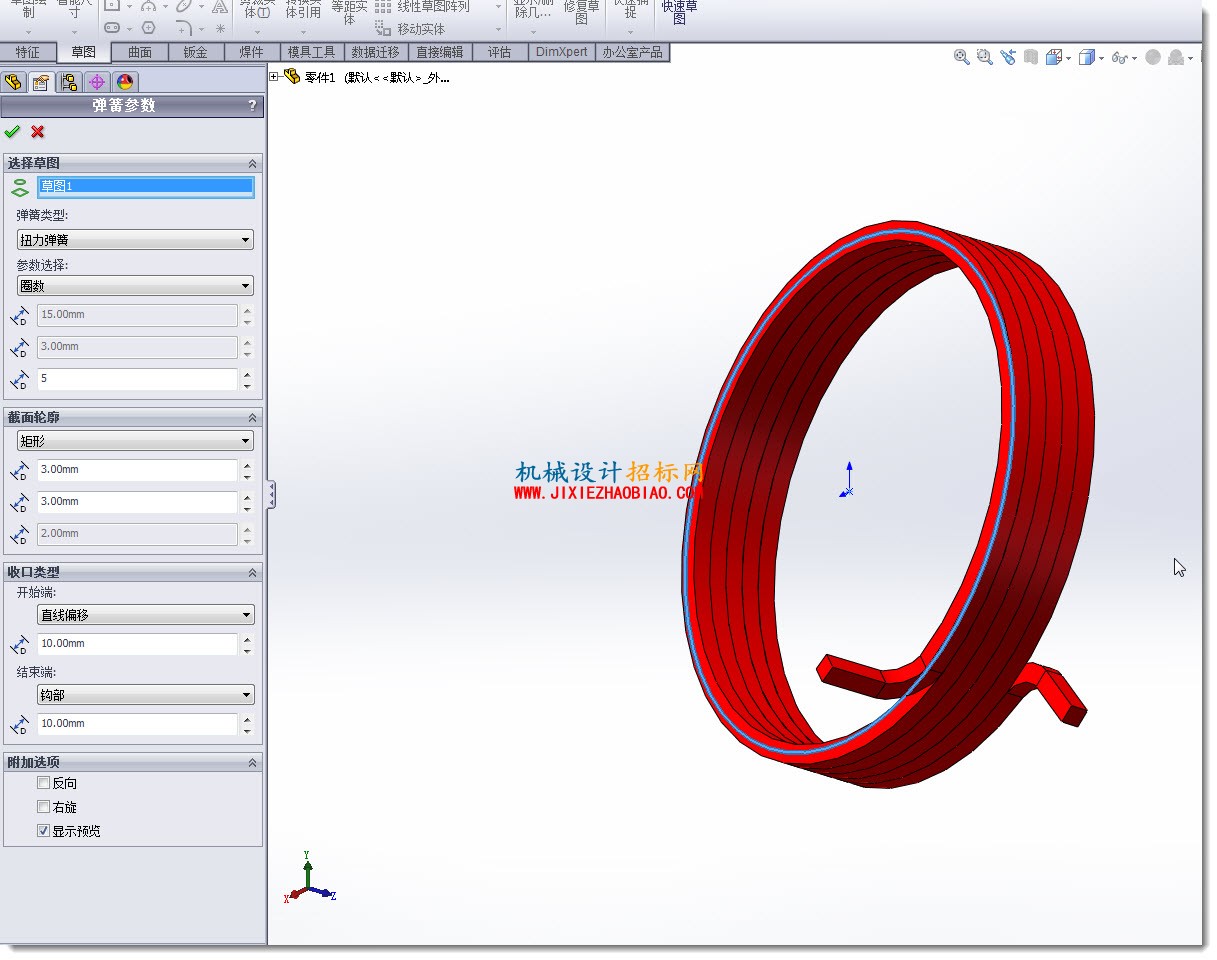
Task: Click the 线性草图阵列 linear sketch pattern tool
Action: (422, 7)
